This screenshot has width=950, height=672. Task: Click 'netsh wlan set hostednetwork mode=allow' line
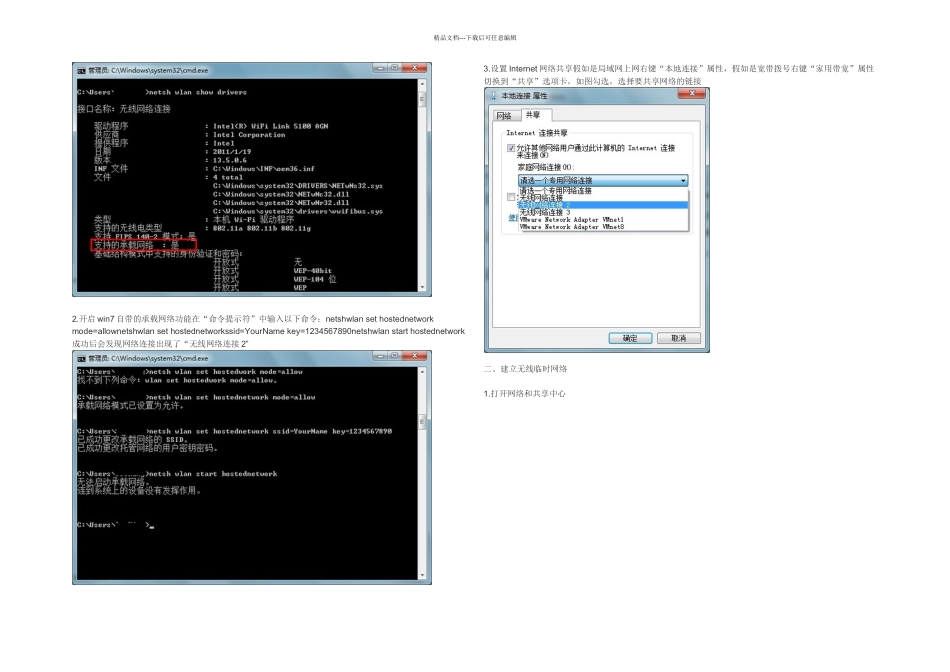click(x=232, y=398)
